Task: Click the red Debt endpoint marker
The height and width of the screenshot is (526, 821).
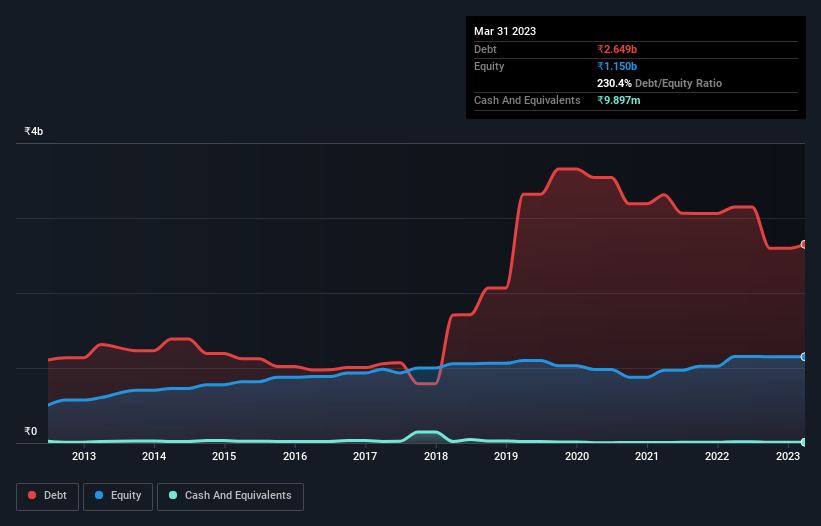Action: click(x=804, y=244)
